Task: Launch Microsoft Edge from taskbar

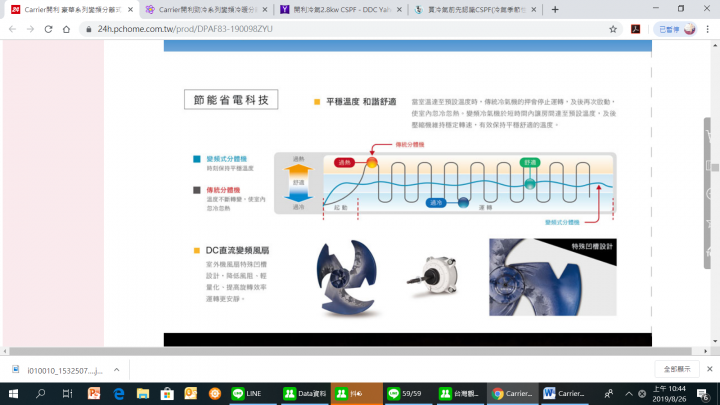Action: click(x=118, y=394)
